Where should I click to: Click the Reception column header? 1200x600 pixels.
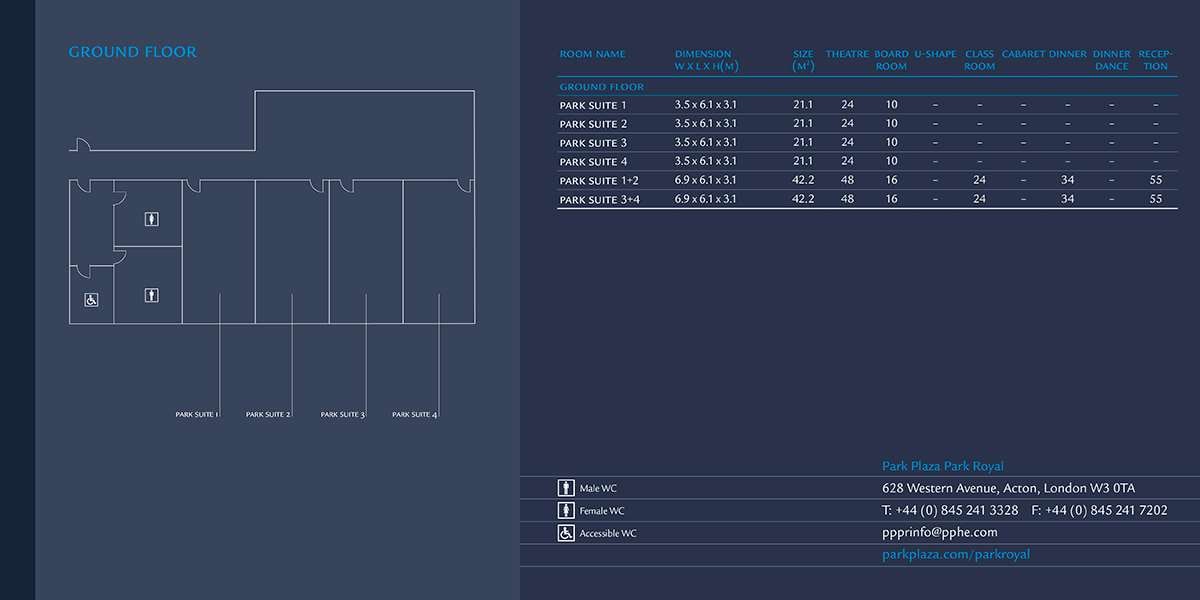tap(1154, 60)
